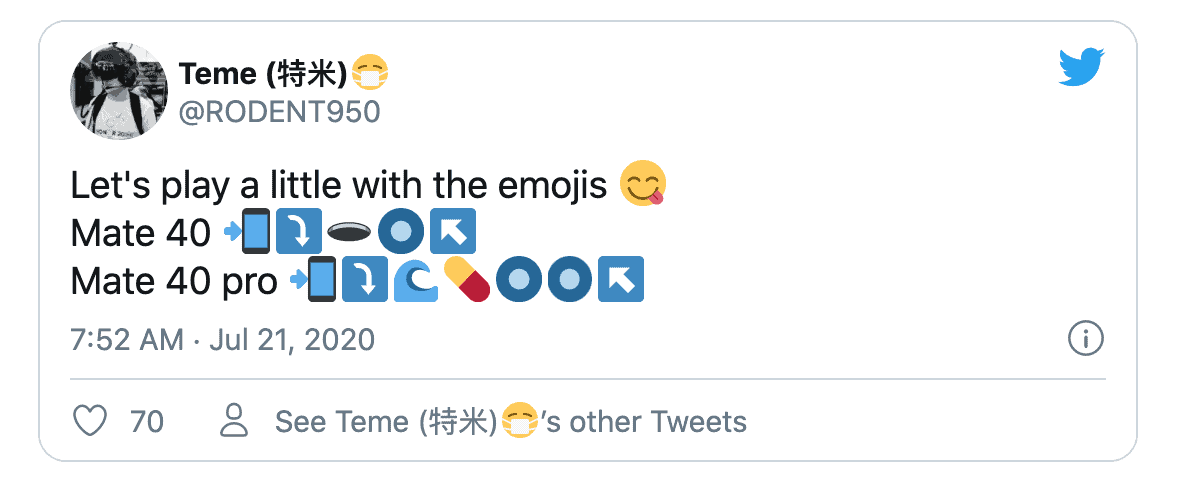Click the text Let's play a little with the emojis

(340, 185)
